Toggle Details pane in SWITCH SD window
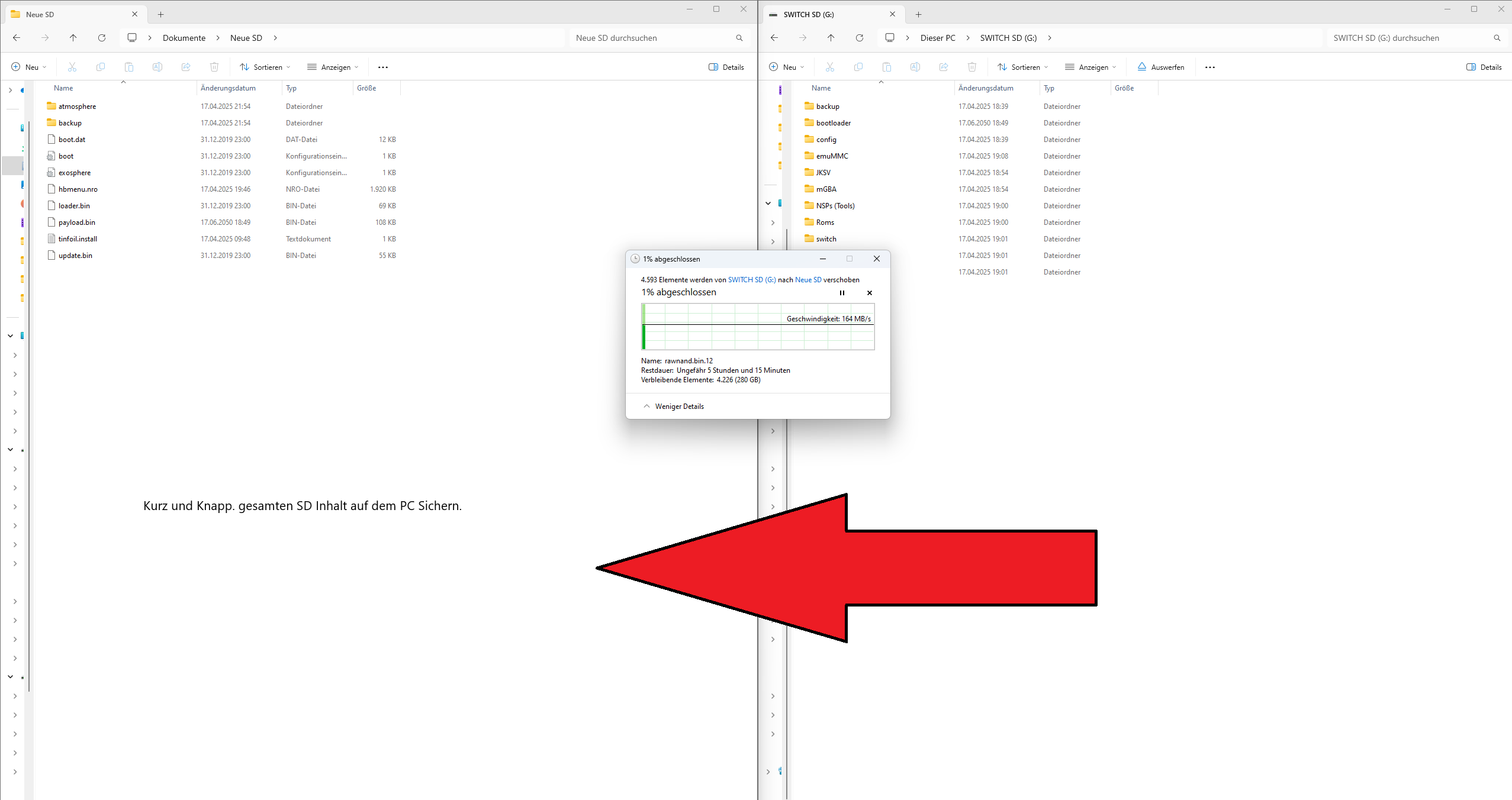Screen dimensions: 1512x800 point(1484,67)
